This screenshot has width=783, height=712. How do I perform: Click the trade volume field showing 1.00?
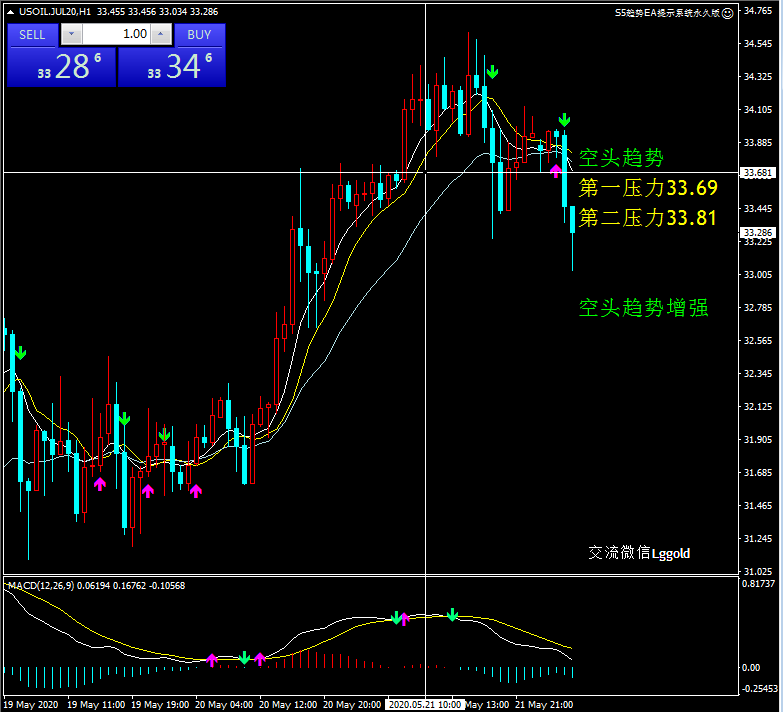pyautogui.click(x=116, y=35)
